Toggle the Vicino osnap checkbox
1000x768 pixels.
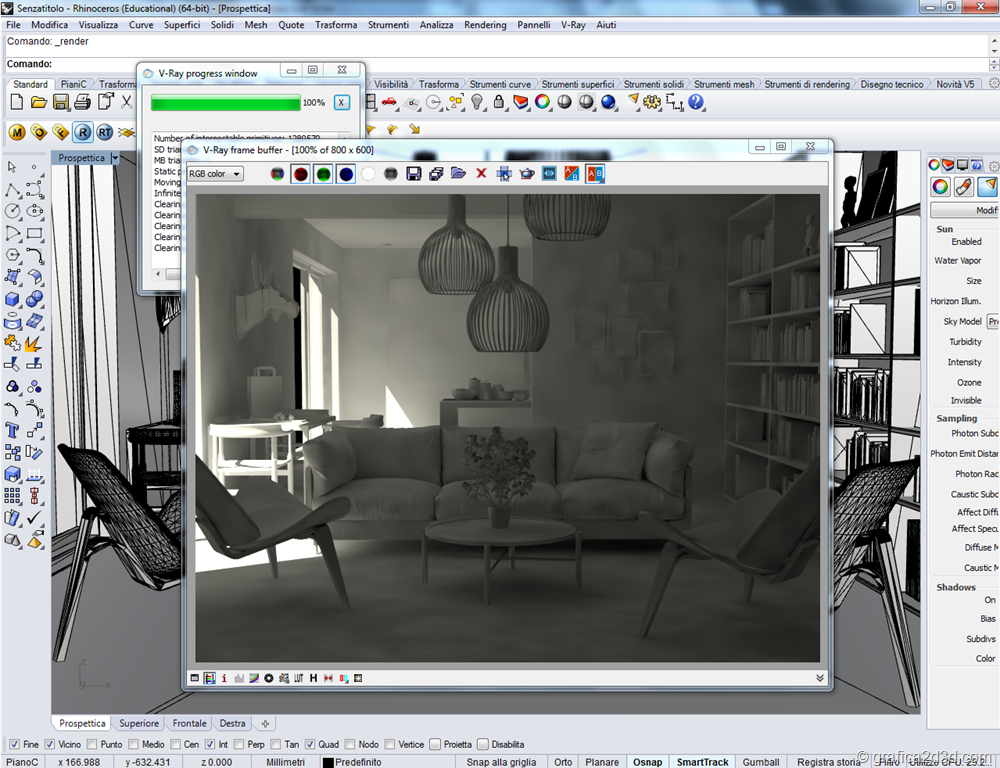coord(49,744)
